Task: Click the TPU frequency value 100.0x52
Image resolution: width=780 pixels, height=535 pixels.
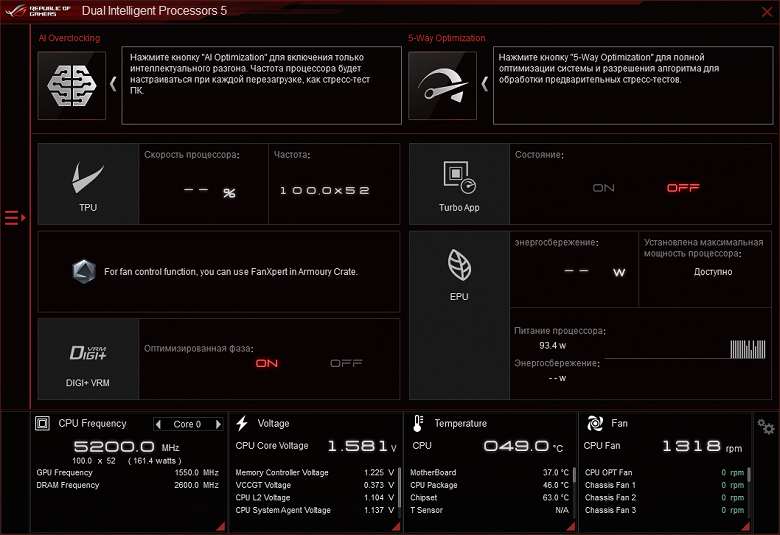Action: pyautogui.click(x=325, y=191)
